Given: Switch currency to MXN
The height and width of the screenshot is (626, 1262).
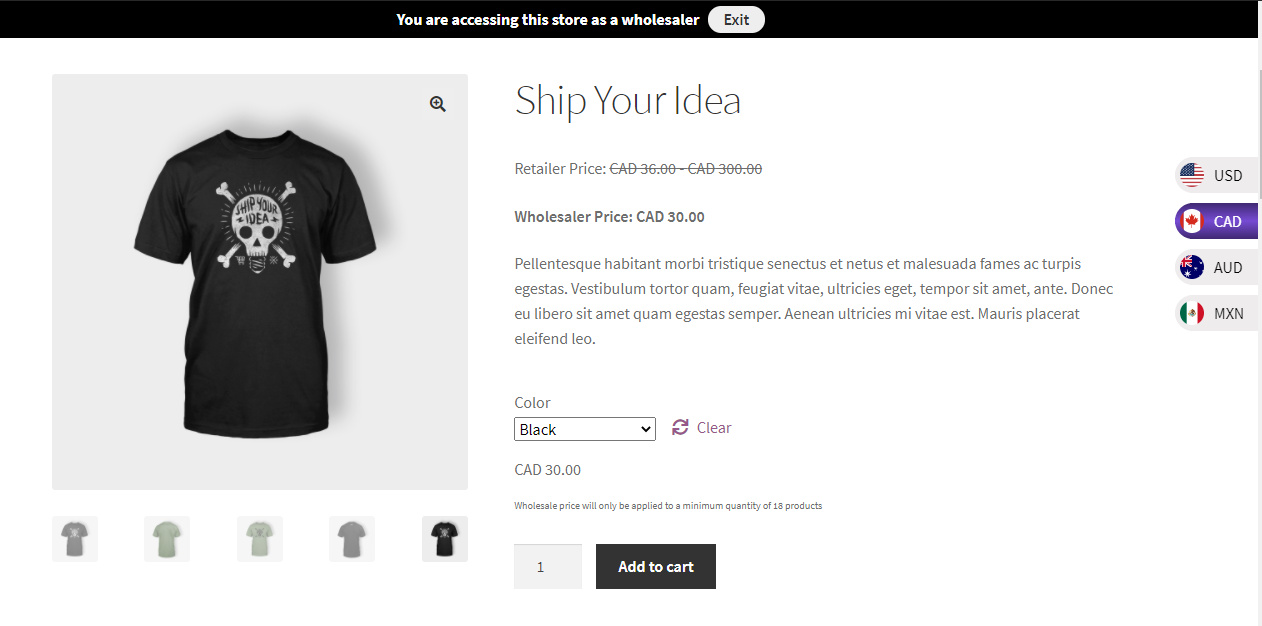Looking at the screenshot, I should point(1228,314).
